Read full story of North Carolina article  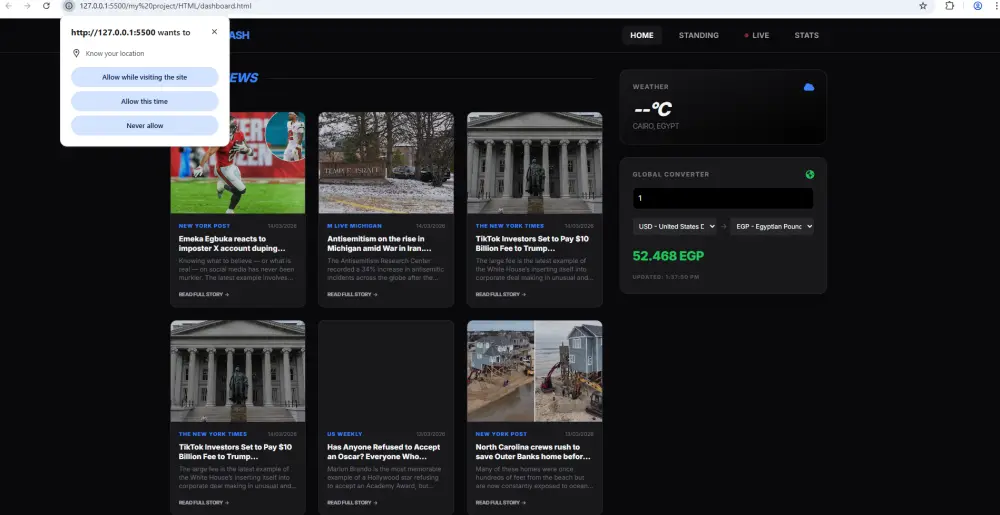(501, 503)
